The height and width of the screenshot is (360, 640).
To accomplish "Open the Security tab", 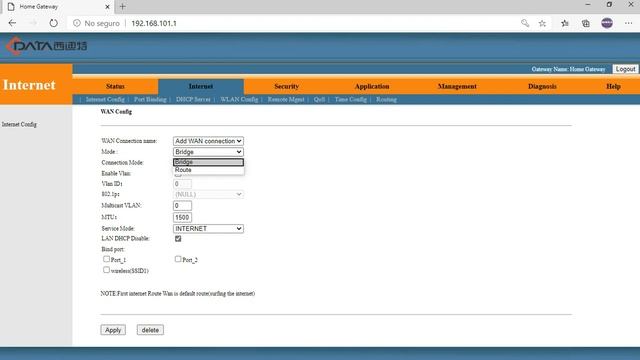I will 287,86.
